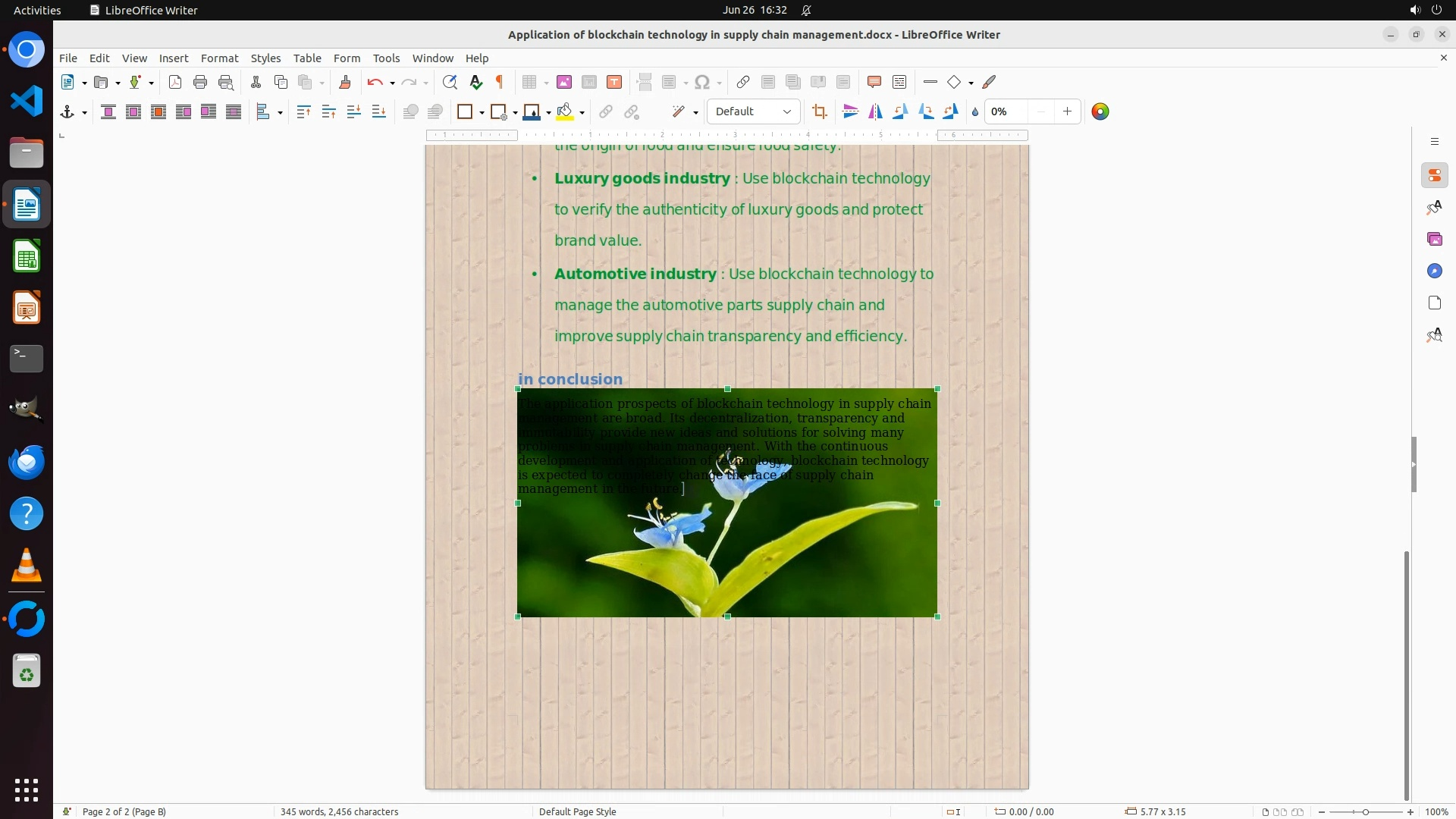The height and width of the screenshot is (819, 1456).
Task: Open Thunderbird from the dock
Action: click(27, 462)
